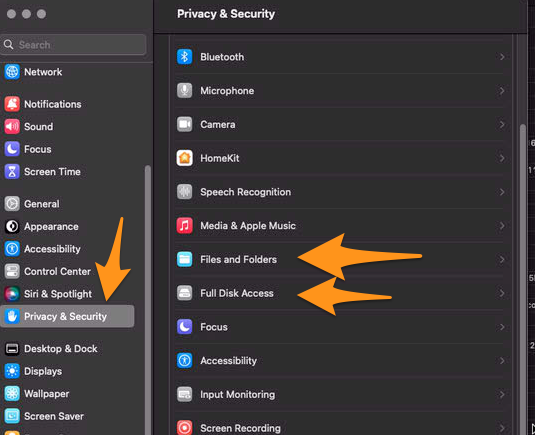Click the Bluetooth icon in privacy list
The image size is (535, 435).
tap(185, 57)
